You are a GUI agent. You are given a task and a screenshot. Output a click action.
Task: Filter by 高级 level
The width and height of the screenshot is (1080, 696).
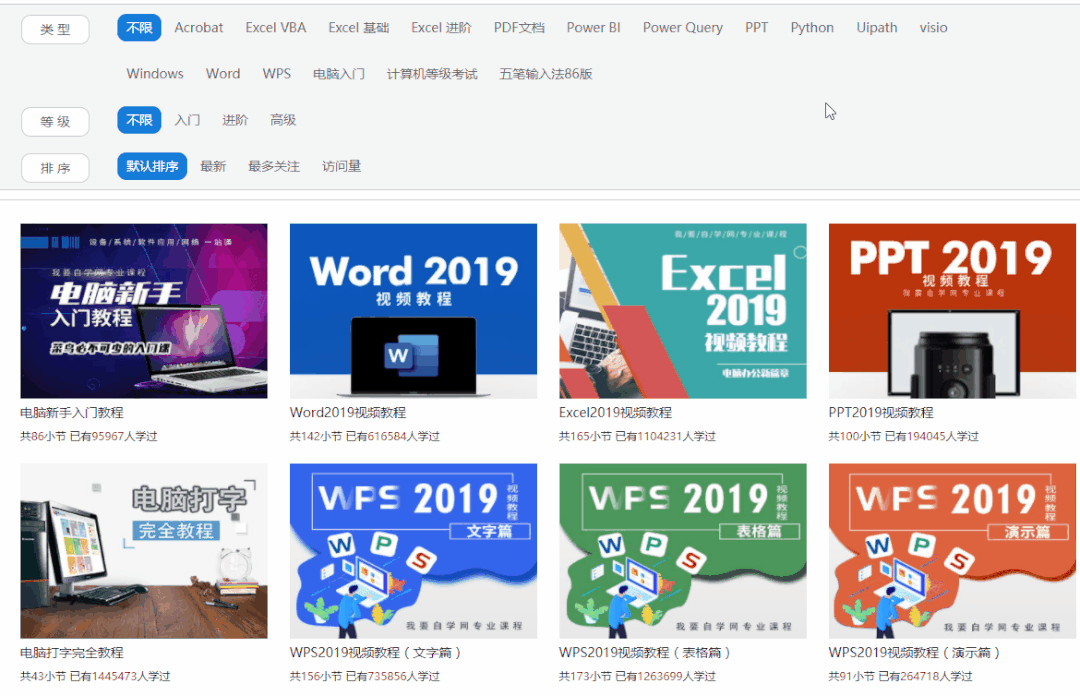[283, 120]
